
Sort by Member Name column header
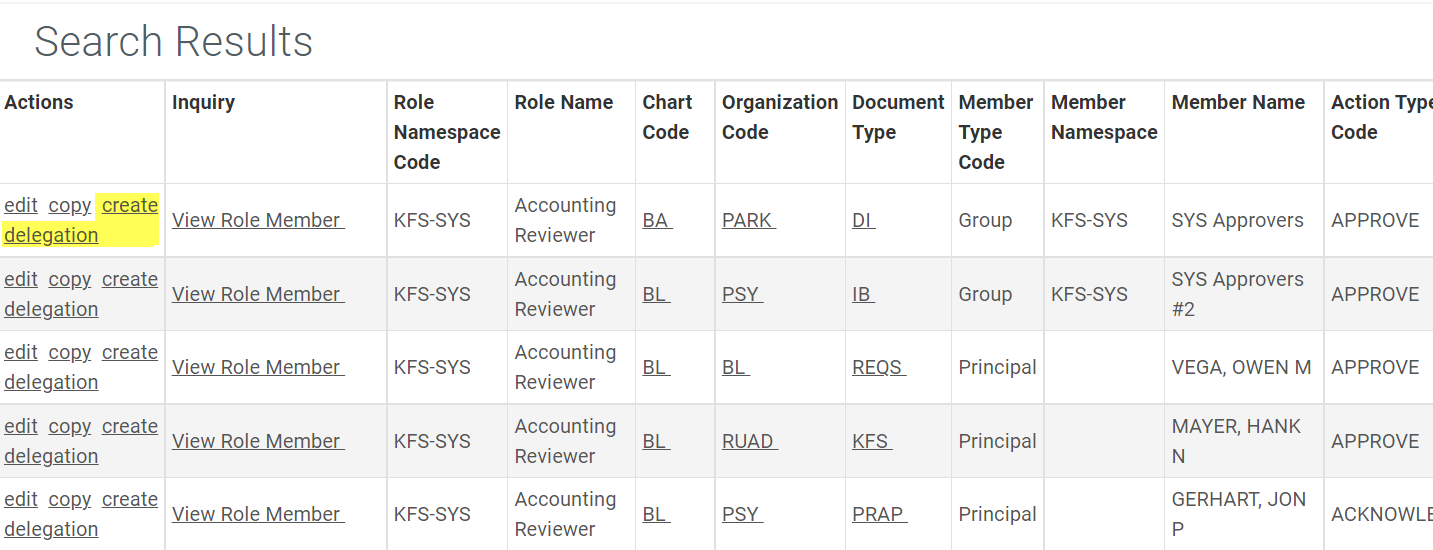pos(1238,103)
